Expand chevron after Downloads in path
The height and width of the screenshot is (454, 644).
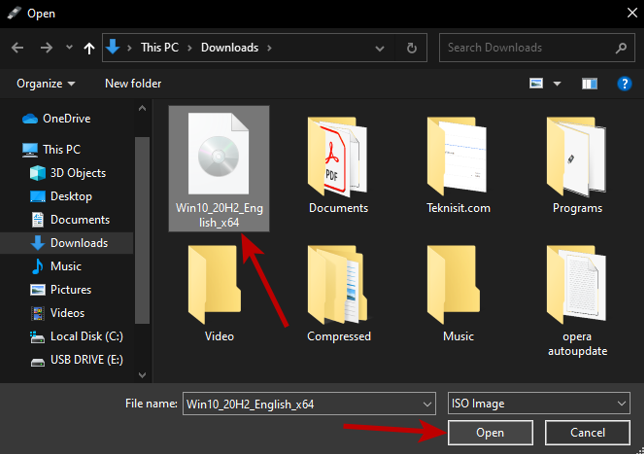[x=269, y=48]
